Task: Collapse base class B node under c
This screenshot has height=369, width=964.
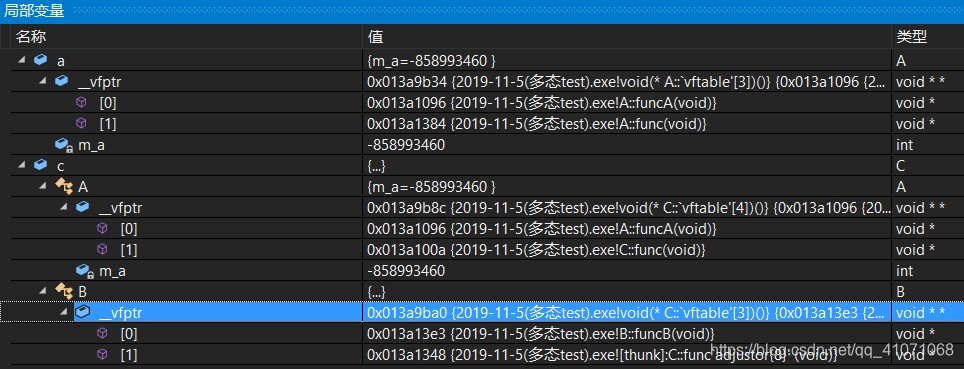Action: 43,291
